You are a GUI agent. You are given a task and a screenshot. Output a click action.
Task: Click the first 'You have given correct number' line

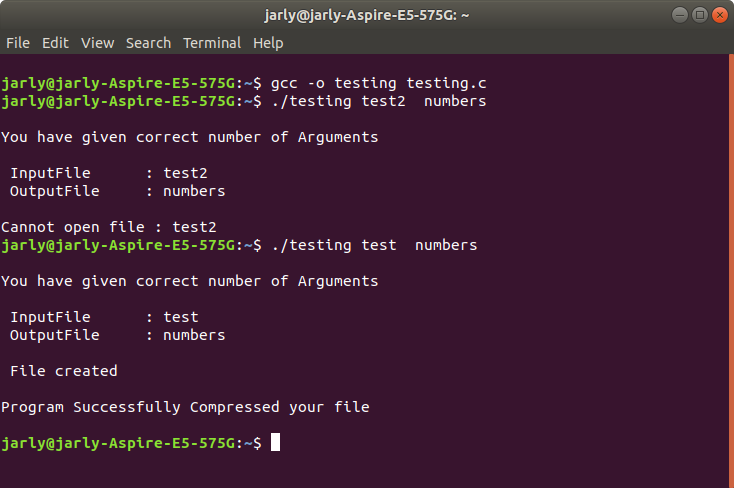pos(190,137)
